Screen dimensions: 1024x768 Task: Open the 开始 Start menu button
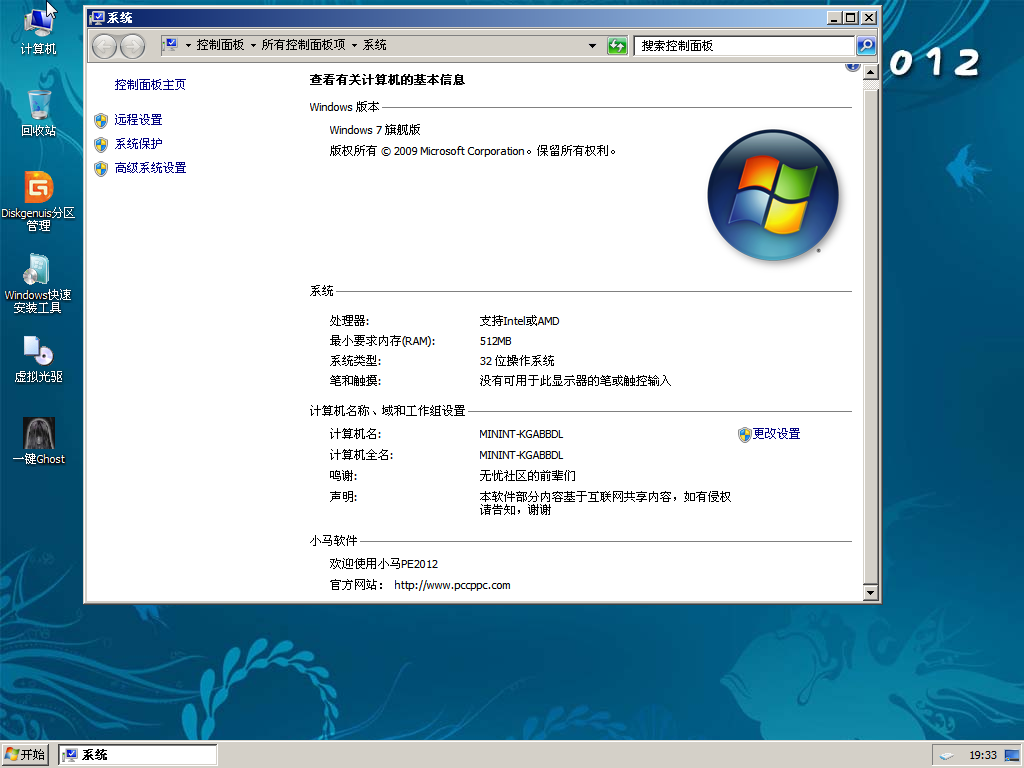[x=25, y=755]
